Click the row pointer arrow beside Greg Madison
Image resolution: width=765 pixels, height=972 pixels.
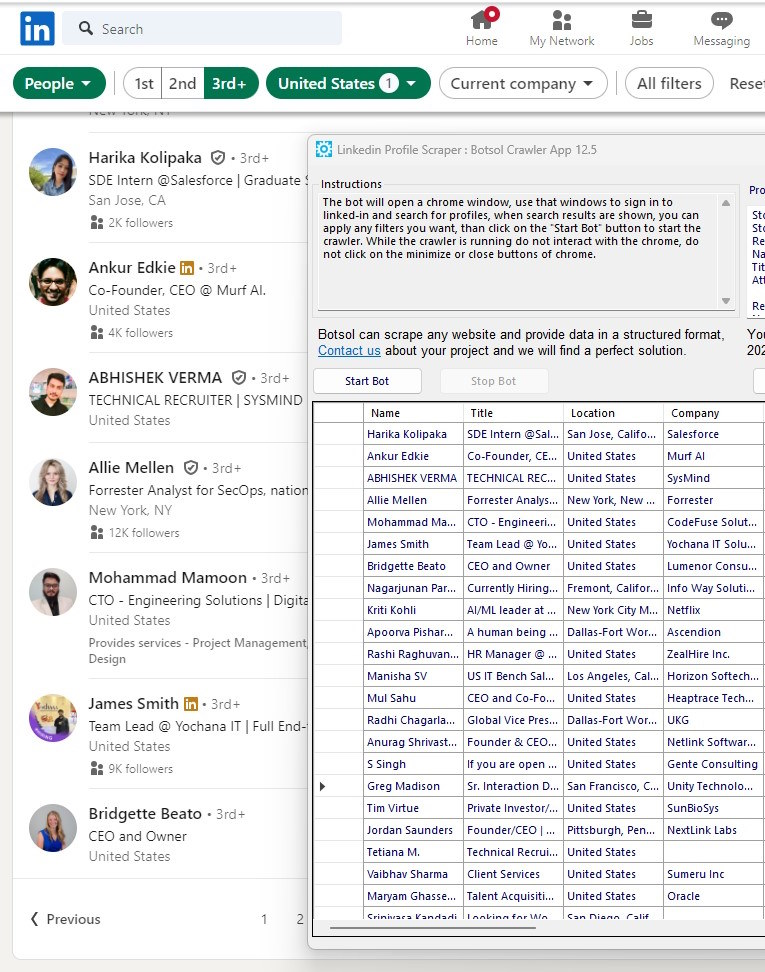pos(322,786)
